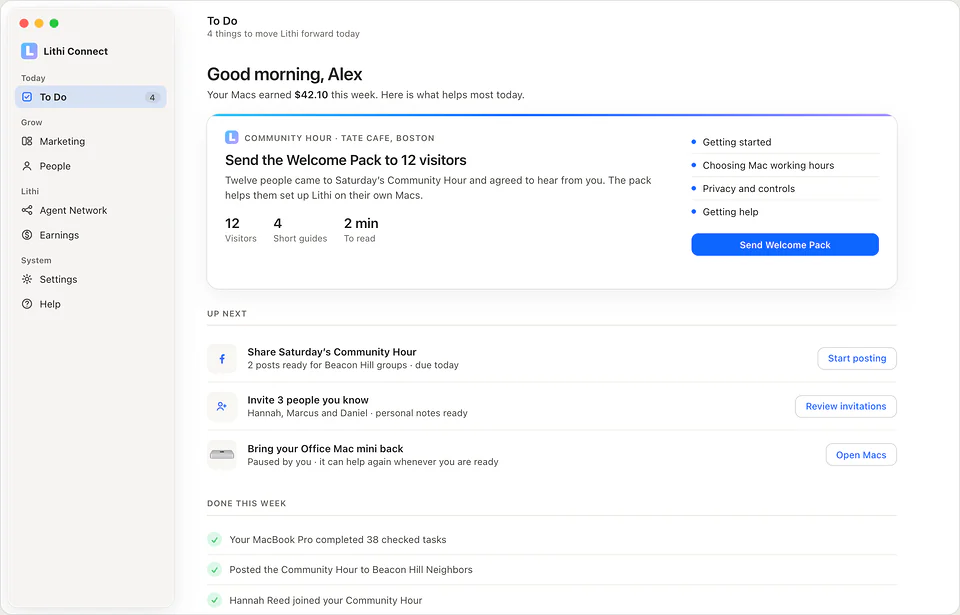The width and height of the screenshot is (960, 615).
Task: Click the People person icon
Action: (27, 166)
